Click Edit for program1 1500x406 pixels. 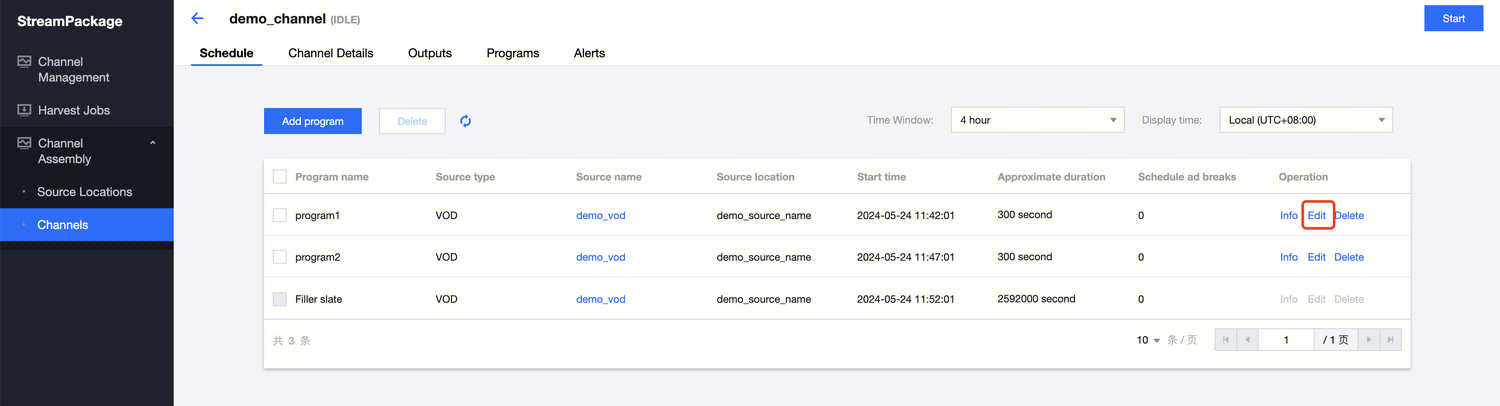(1317, 215)
